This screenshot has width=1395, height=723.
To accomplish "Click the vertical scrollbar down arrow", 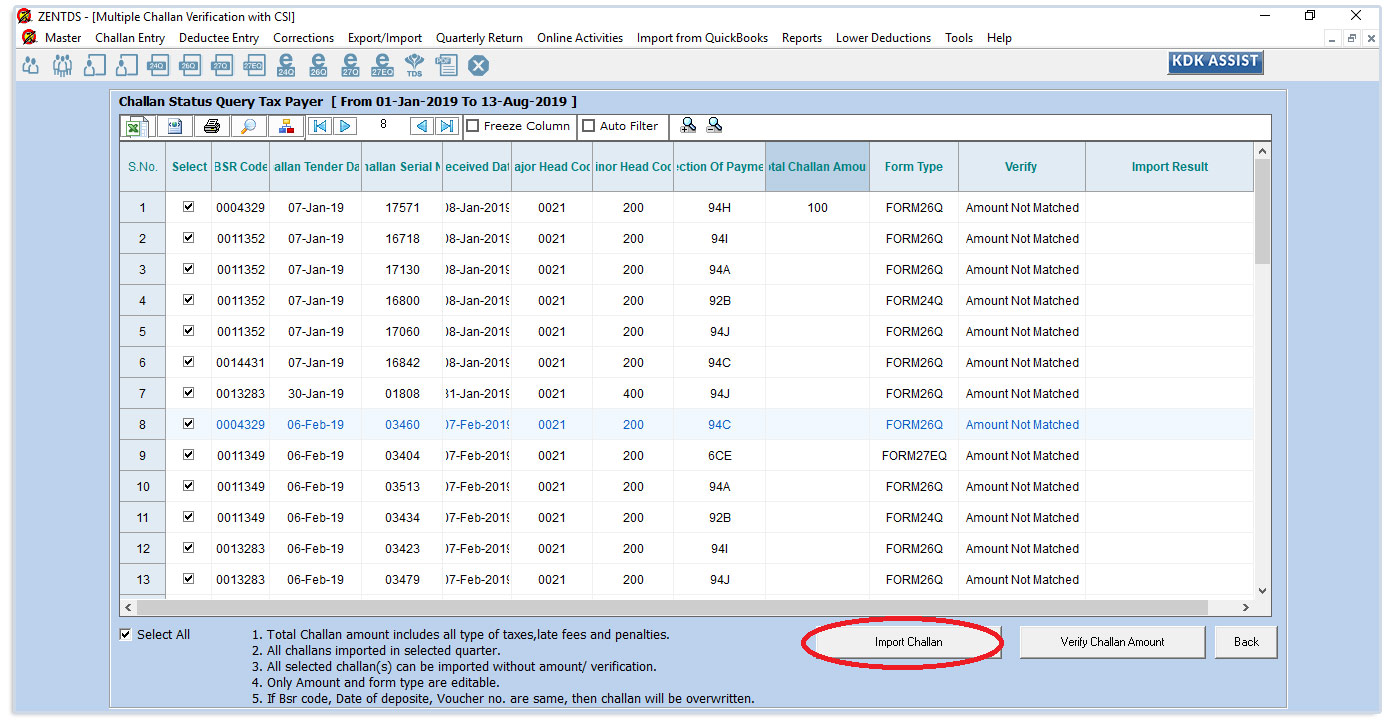I will 1262,591.
